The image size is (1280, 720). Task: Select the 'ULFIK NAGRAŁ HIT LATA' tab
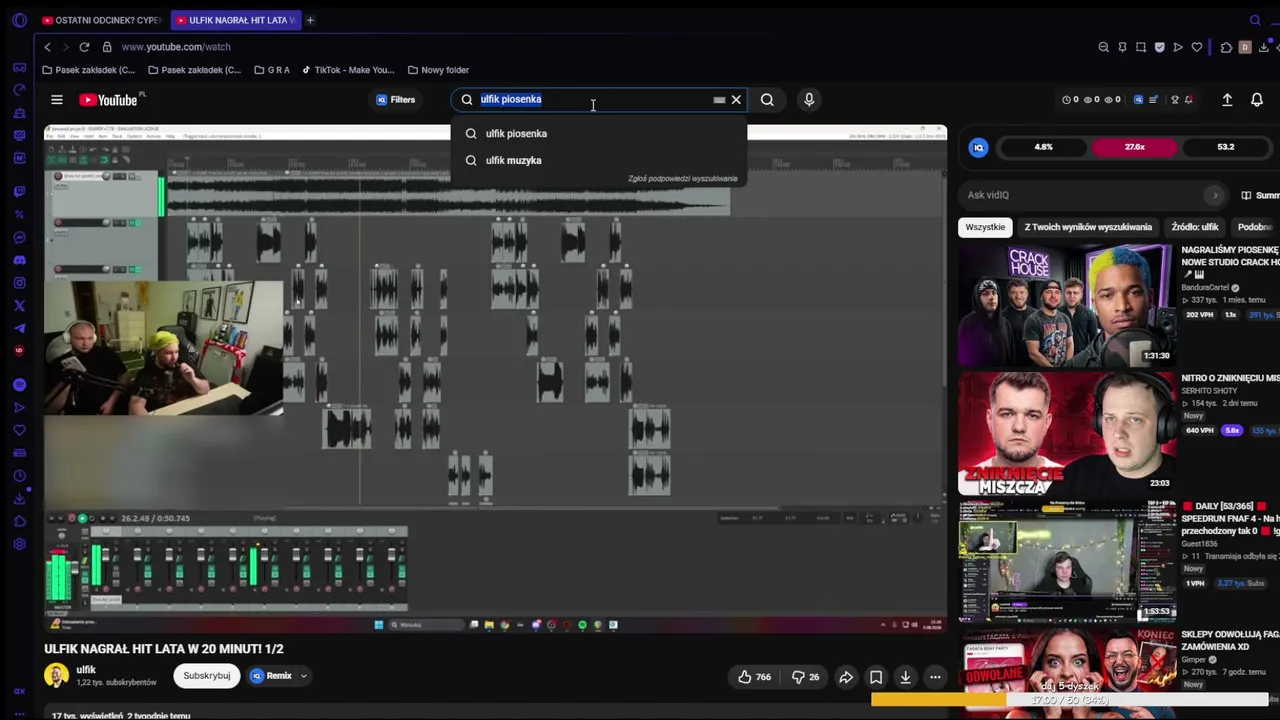tap(236, 20)
